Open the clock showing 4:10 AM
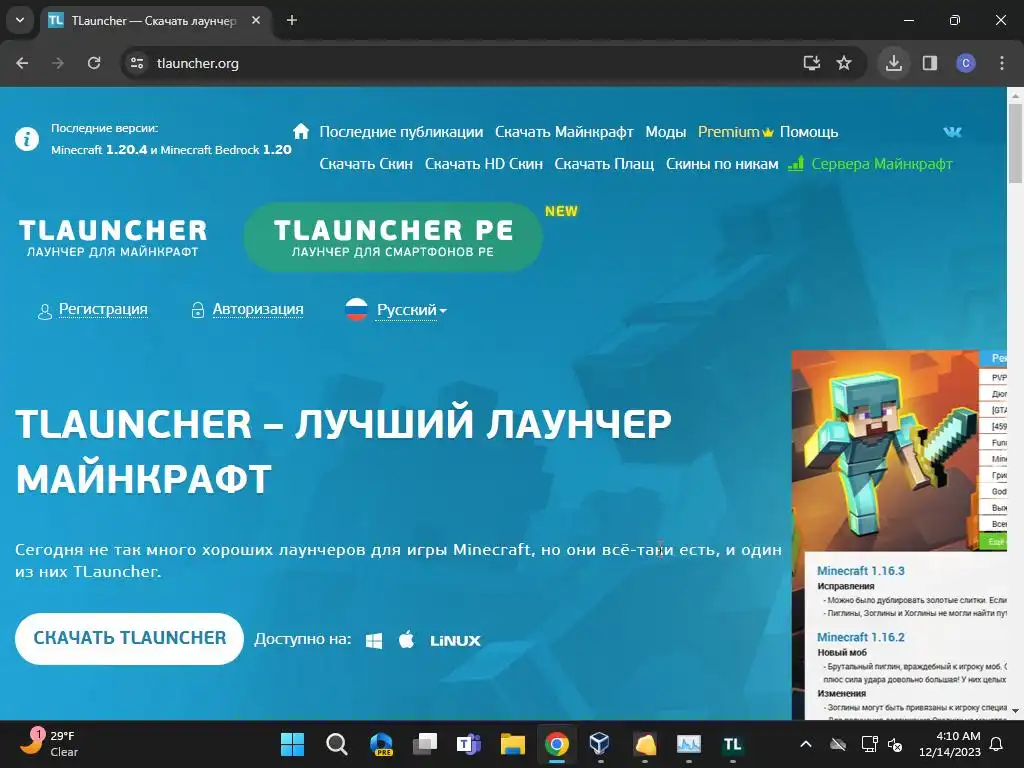This screenshot has width=1024, height=768. coord(950,744)
